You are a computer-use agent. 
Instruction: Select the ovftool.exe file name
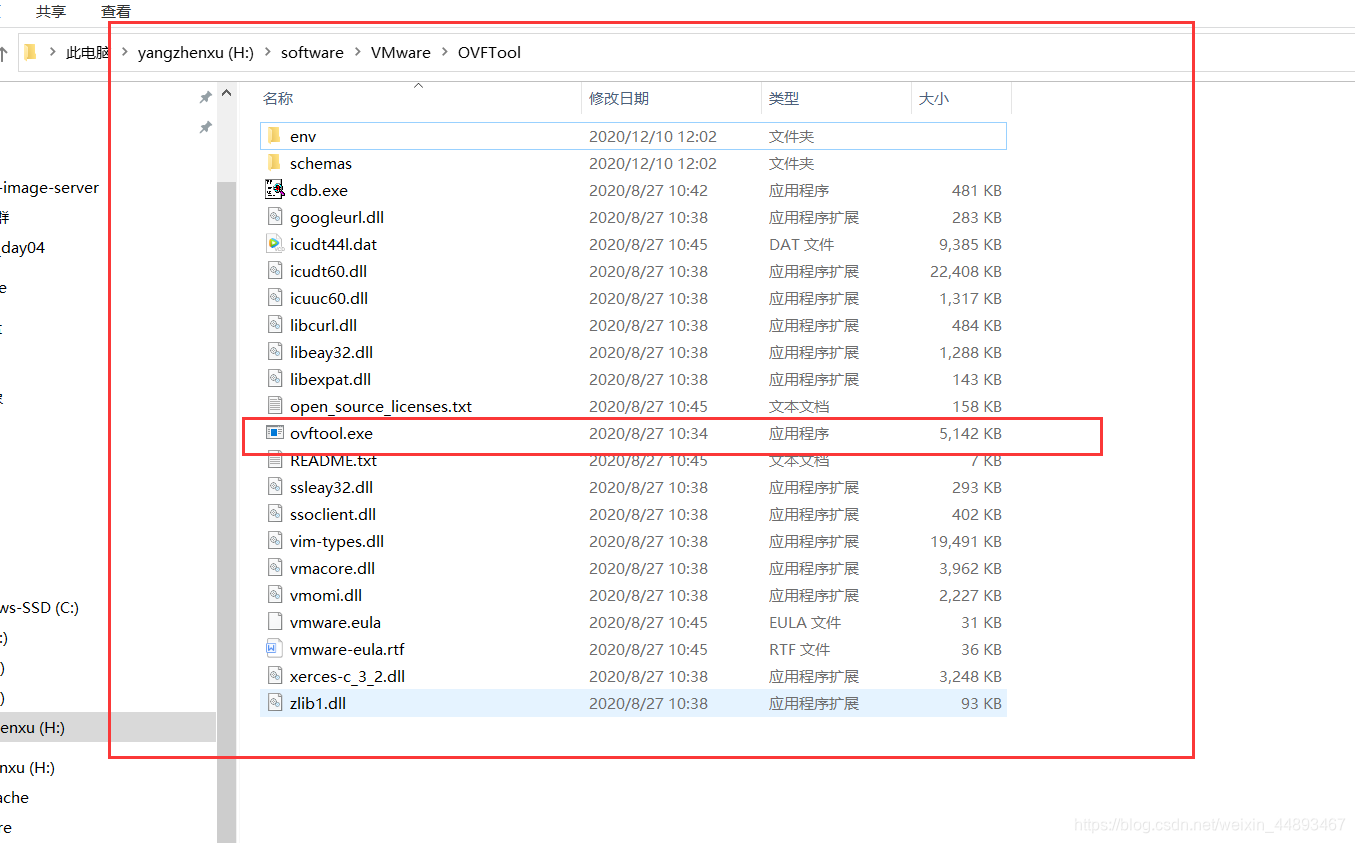[331, 433]
